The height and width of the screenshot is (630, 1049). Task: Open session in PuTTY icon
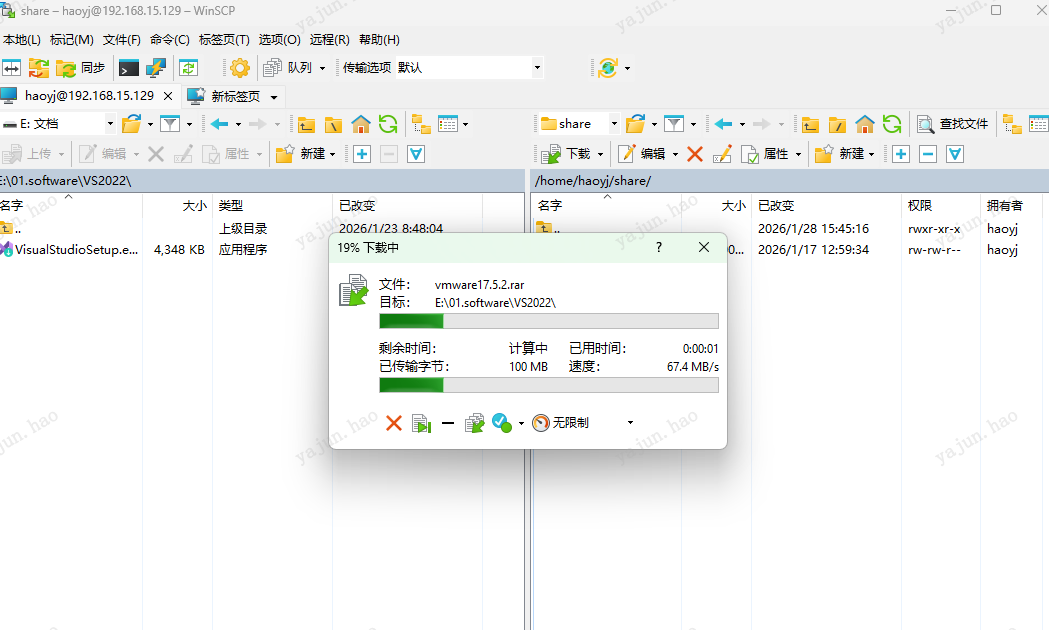click(x=156, y=68)
